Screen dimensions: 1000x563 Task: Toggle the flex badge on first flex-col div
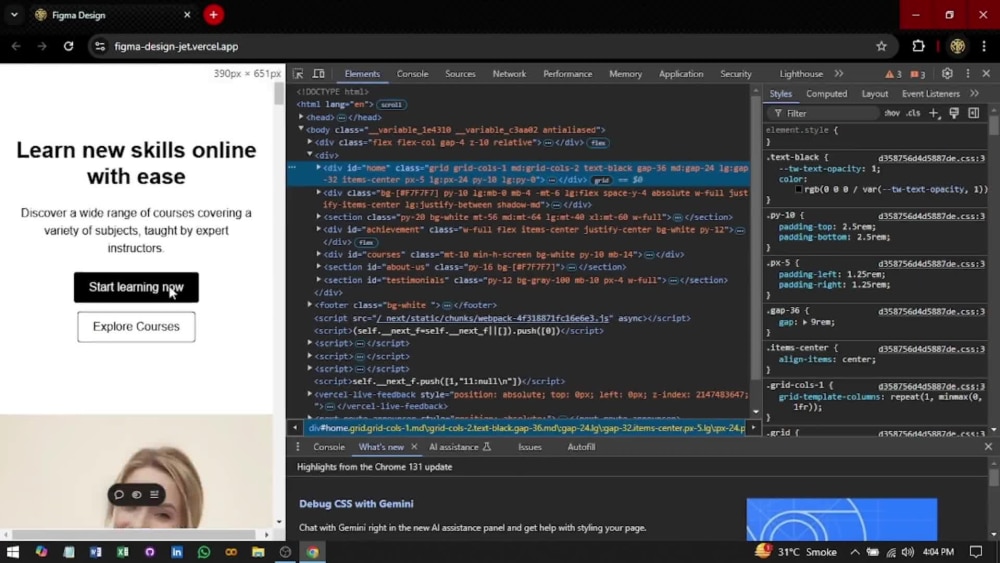point(598,143)
